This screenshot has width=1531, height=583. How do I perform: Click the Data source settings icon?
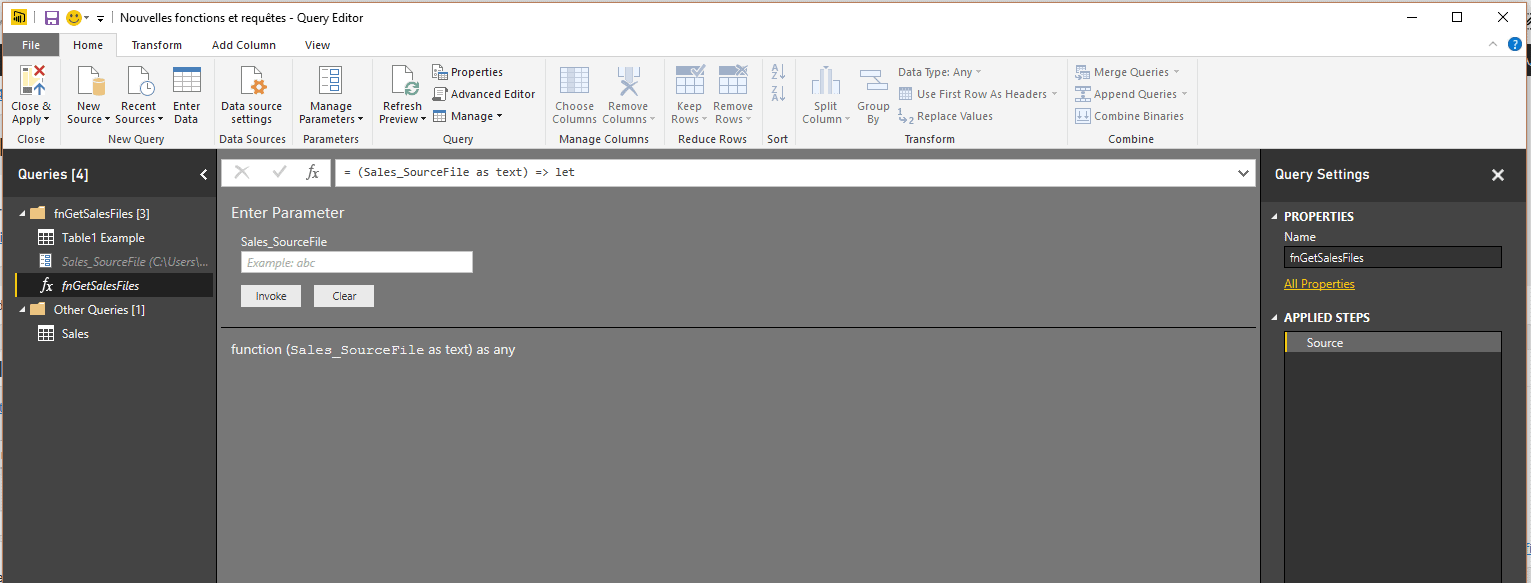click(251, 81)
